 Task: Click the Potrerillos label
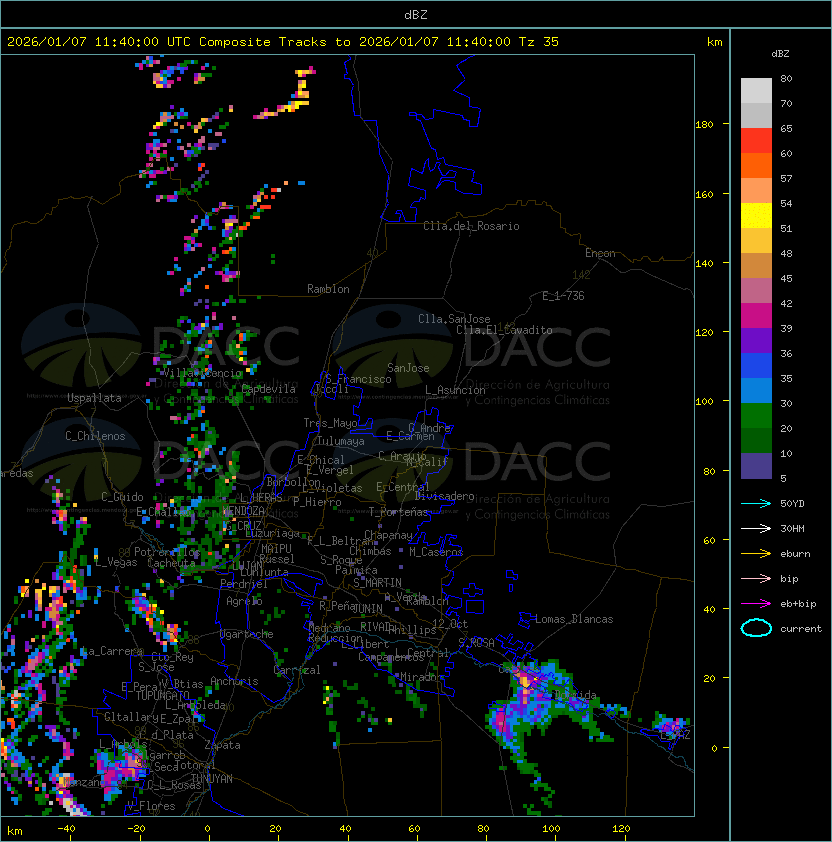tap(167, 552)
